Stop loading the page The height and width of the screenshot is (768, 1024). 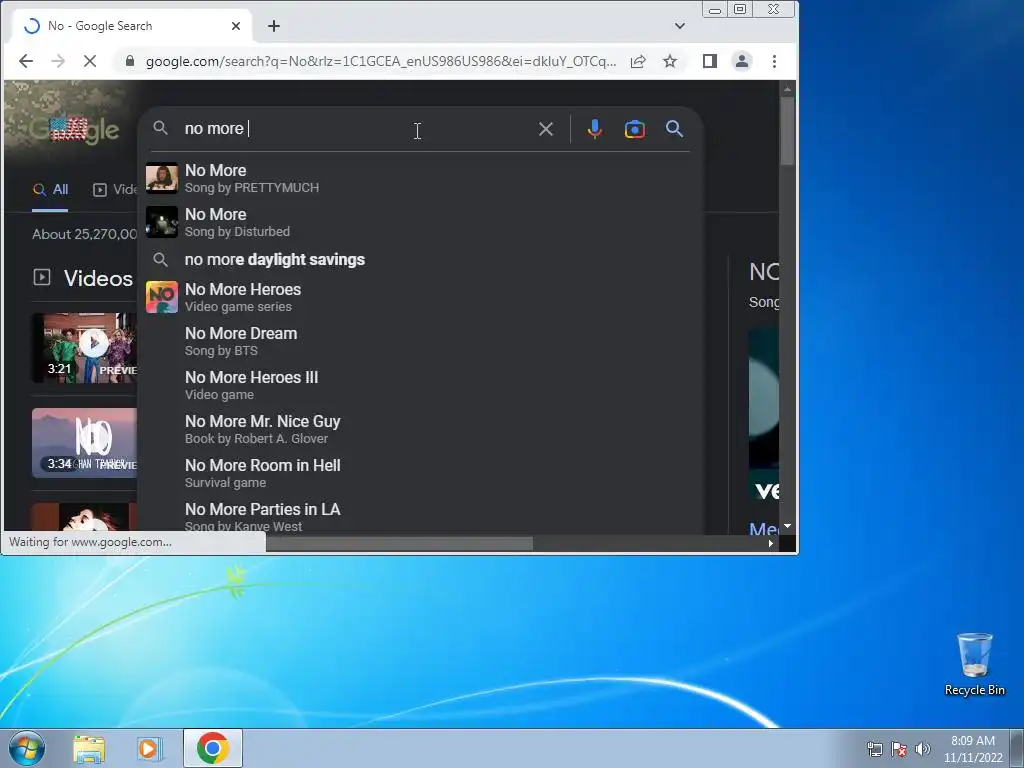click(90, 61)
